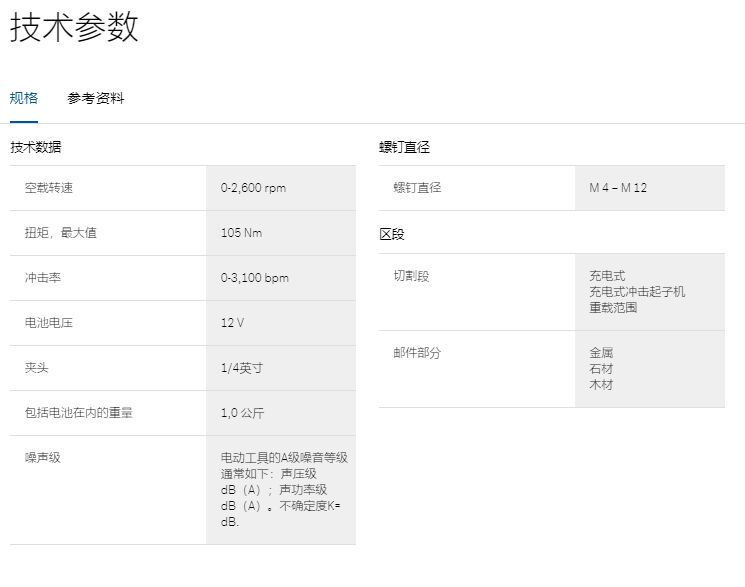
Task: Select the 1,0 公斤 weight value
Action: (x=243, y=413)
